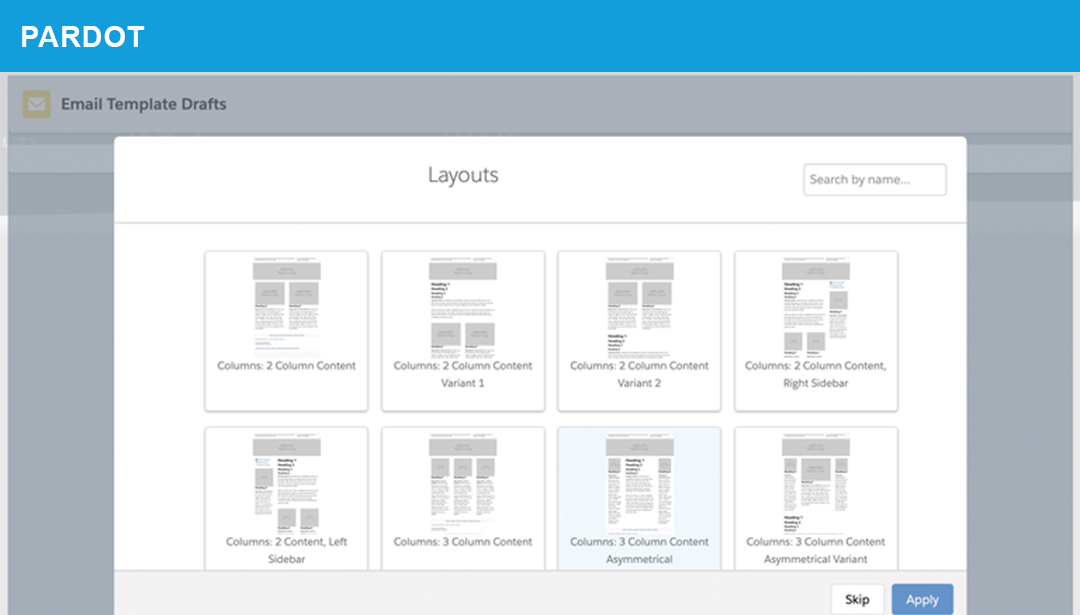Click the "Columns: 2 Content, Left Sidebar" caption
The height and width of the screenshot is (615, 1080).
(x=286, y=550)
